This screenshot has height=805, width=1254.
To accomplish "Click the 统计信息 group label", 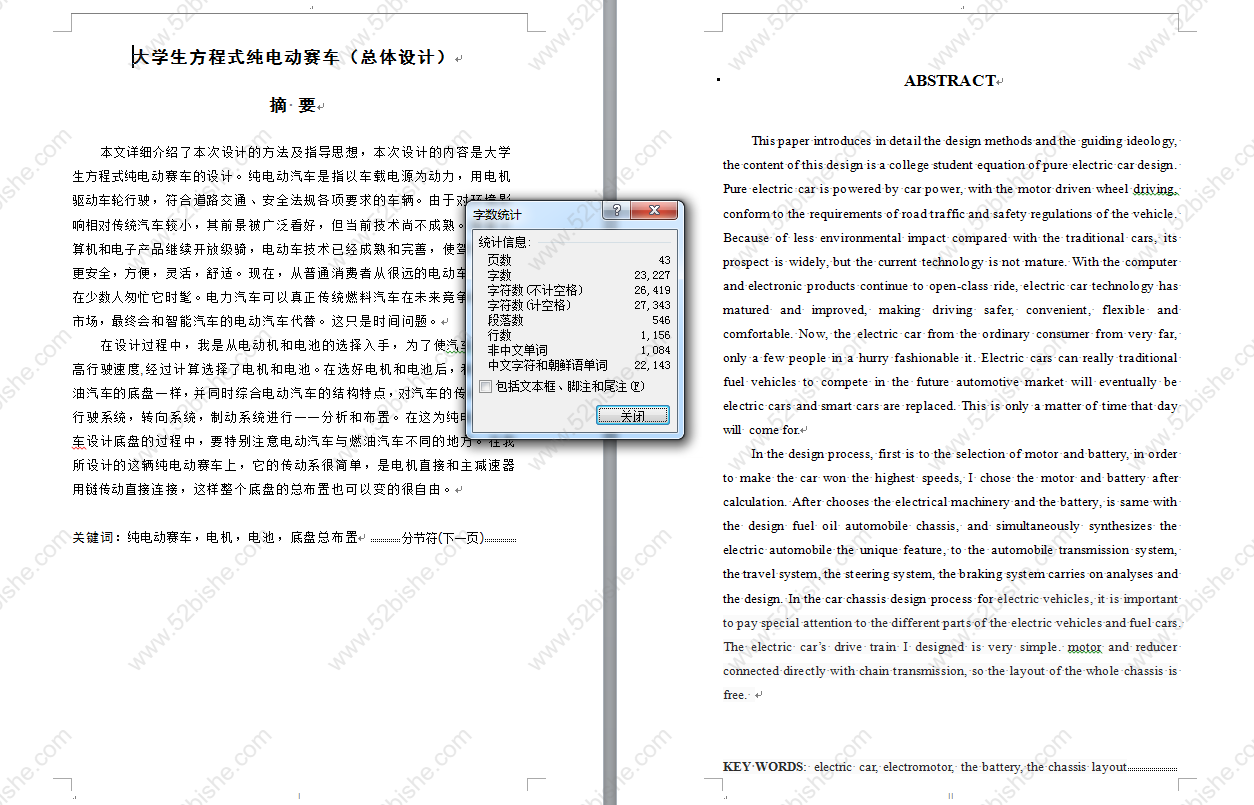I will tap(505, 242).
